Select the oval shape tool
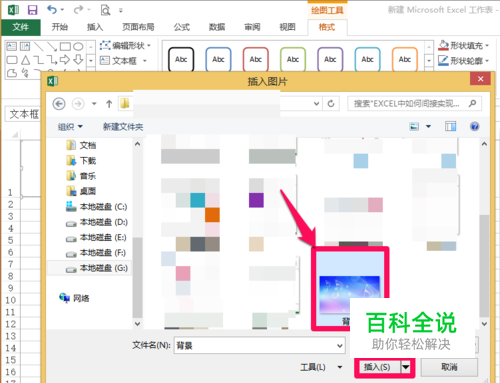This screenshot has height=383, width=500. point(78,46)
